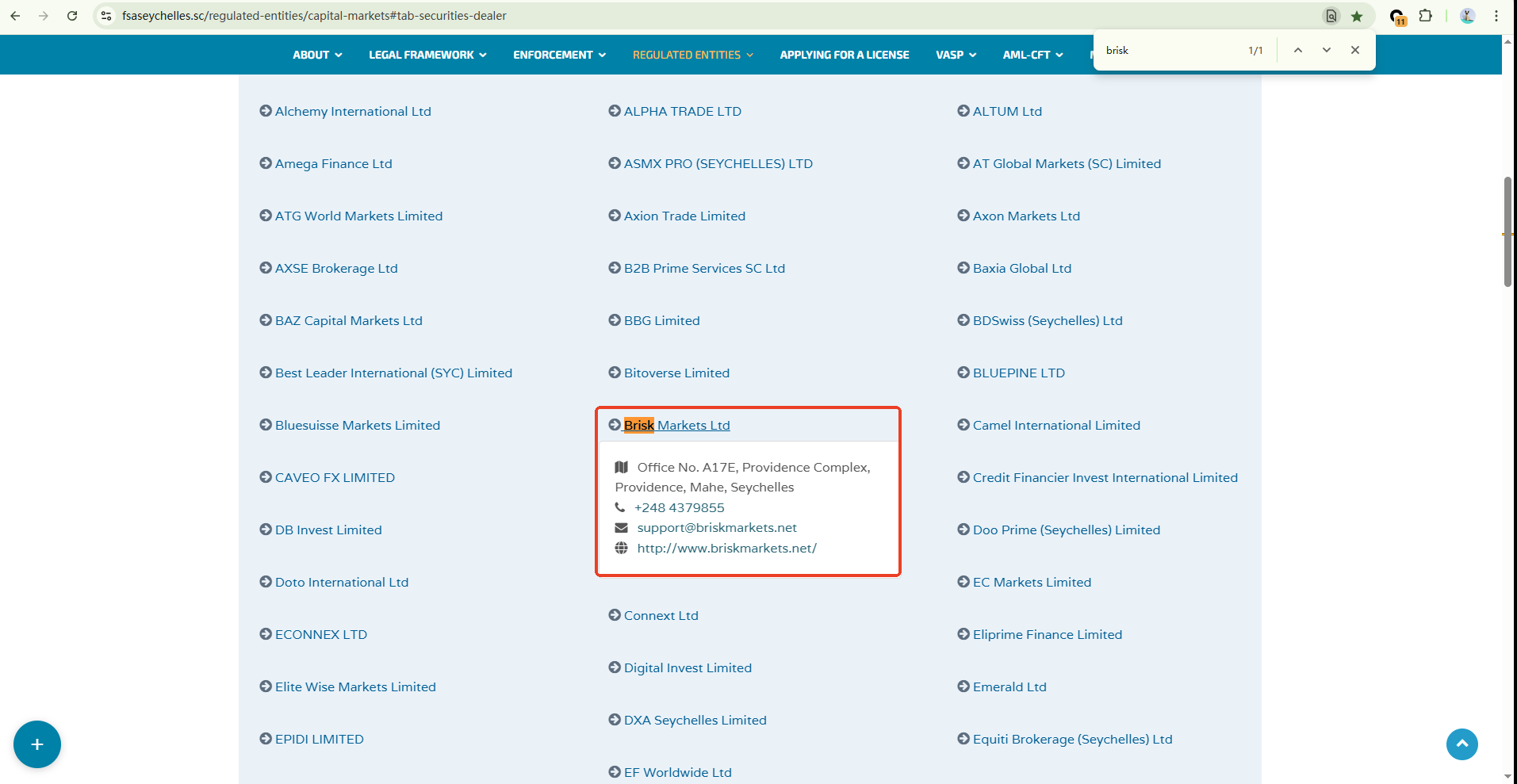The image size is (1517, 784).
Task: Click the support@briskmarkets.net email link
Action: click(717, 528)
